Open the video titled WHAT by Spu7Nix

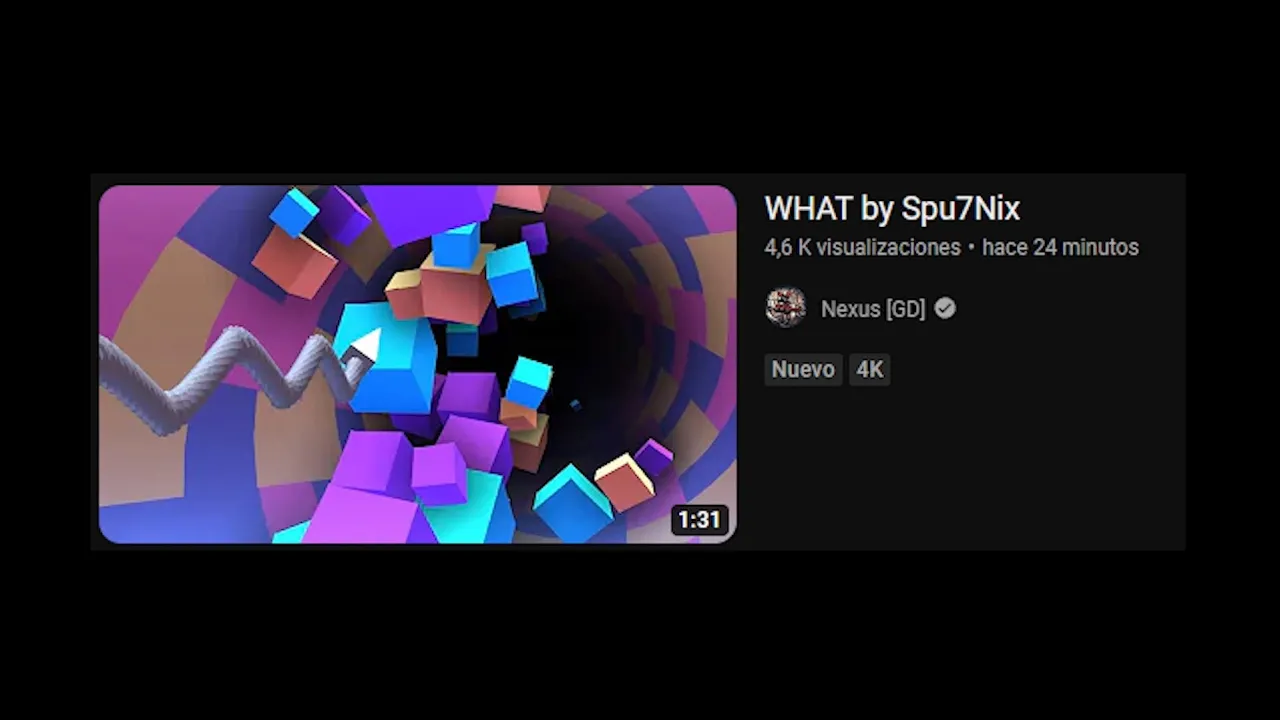pyautogui.click(x=892, y=209)
